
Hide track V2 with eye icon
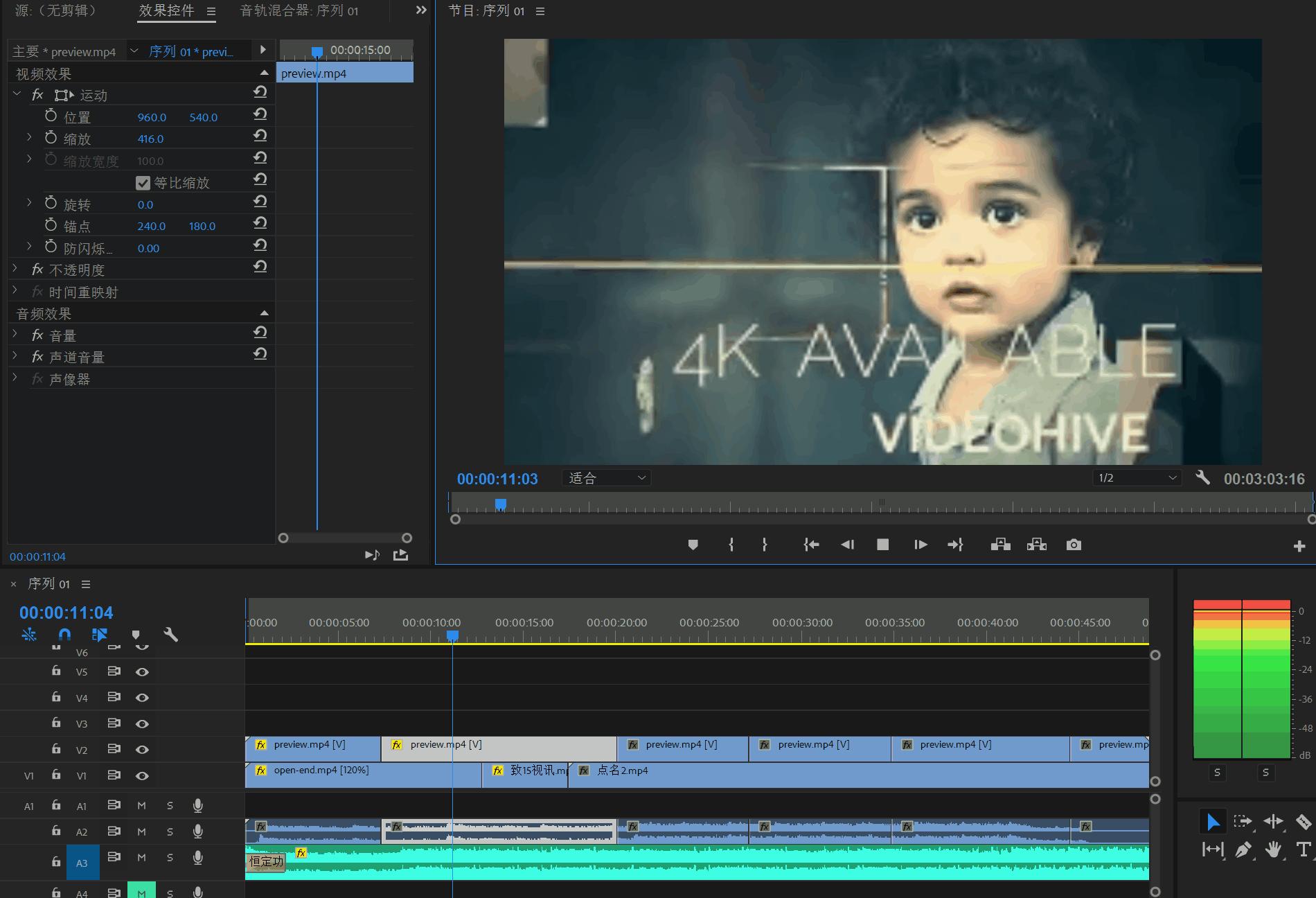[142, 750]
